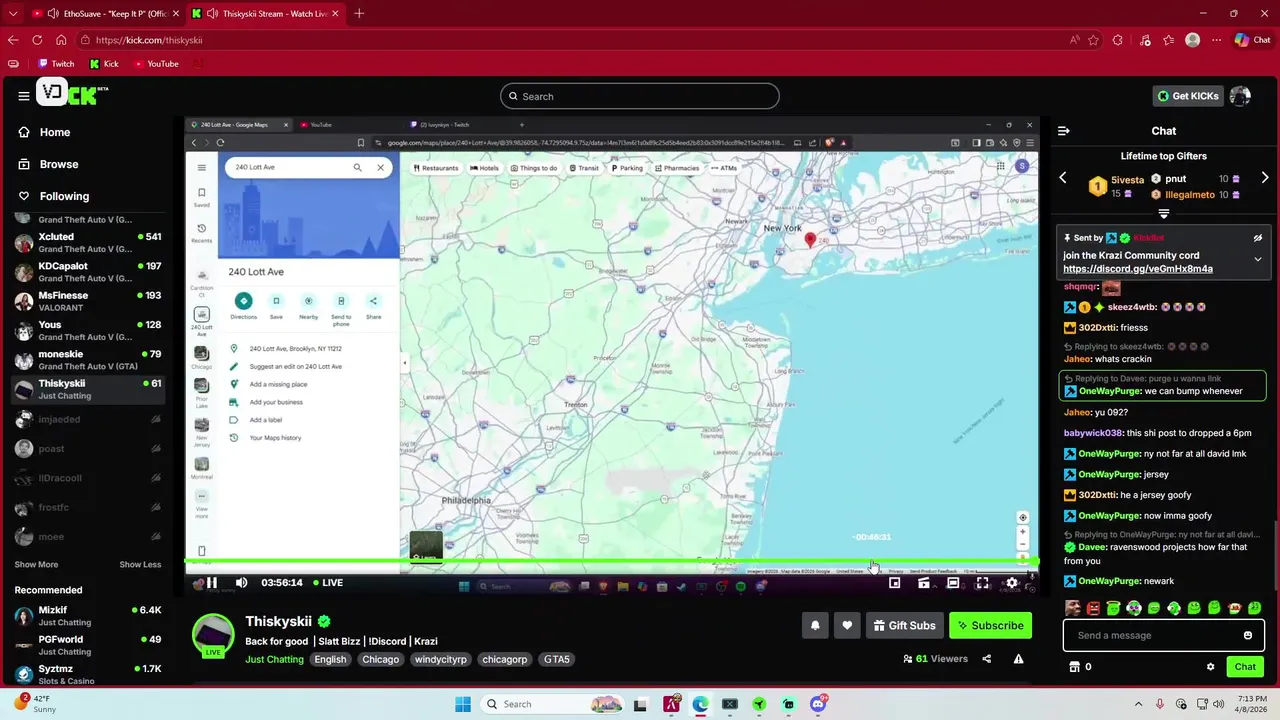
Task: Share the stream via the share icon
Action: coord(987,659)
